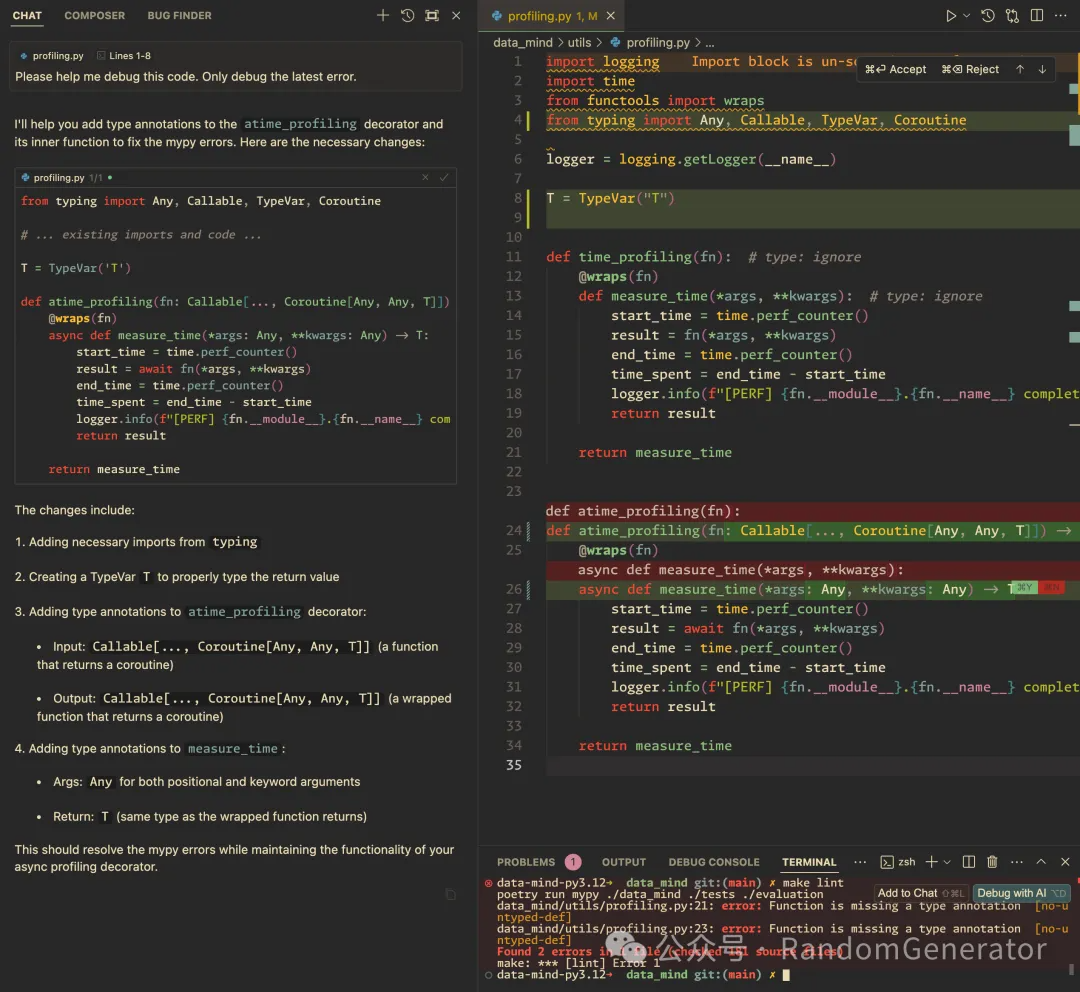Open the source control changes icon
Screen dimensions: 1080x992
coord(1012,15)
